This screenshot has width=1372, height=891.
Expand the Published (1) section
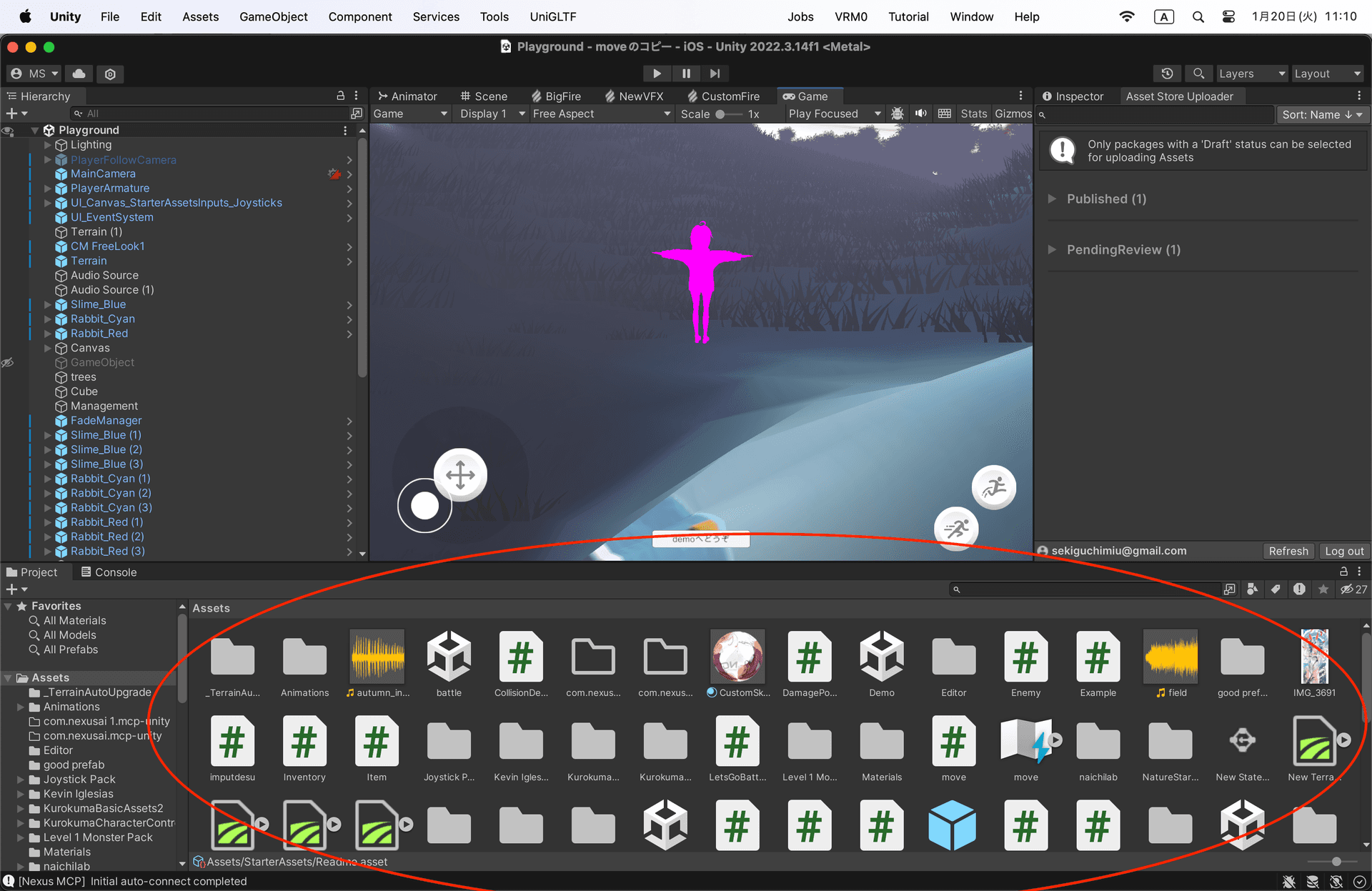pyautogui.click(x=1052, y=199)
